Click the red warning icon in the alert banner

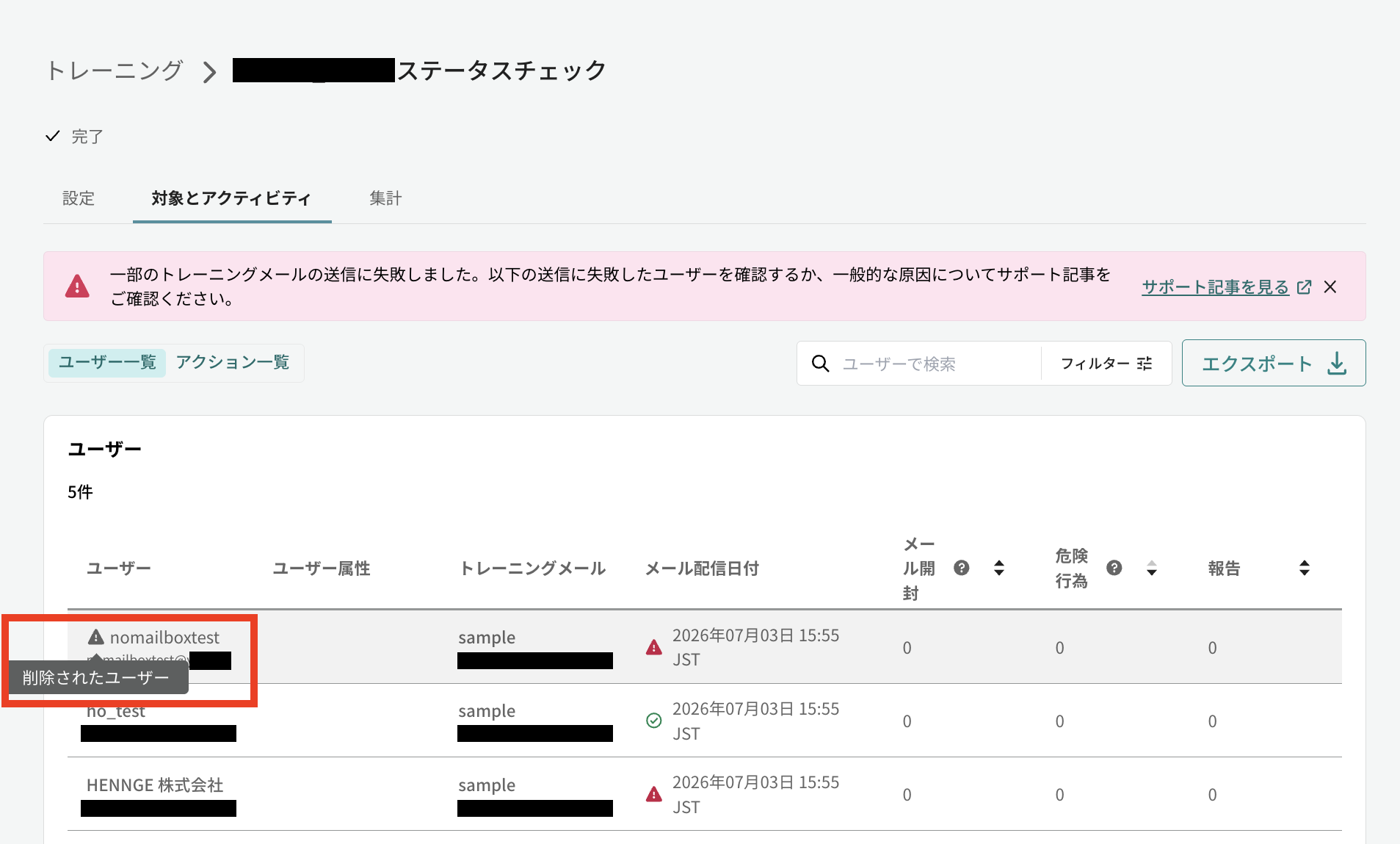point(77,286)
